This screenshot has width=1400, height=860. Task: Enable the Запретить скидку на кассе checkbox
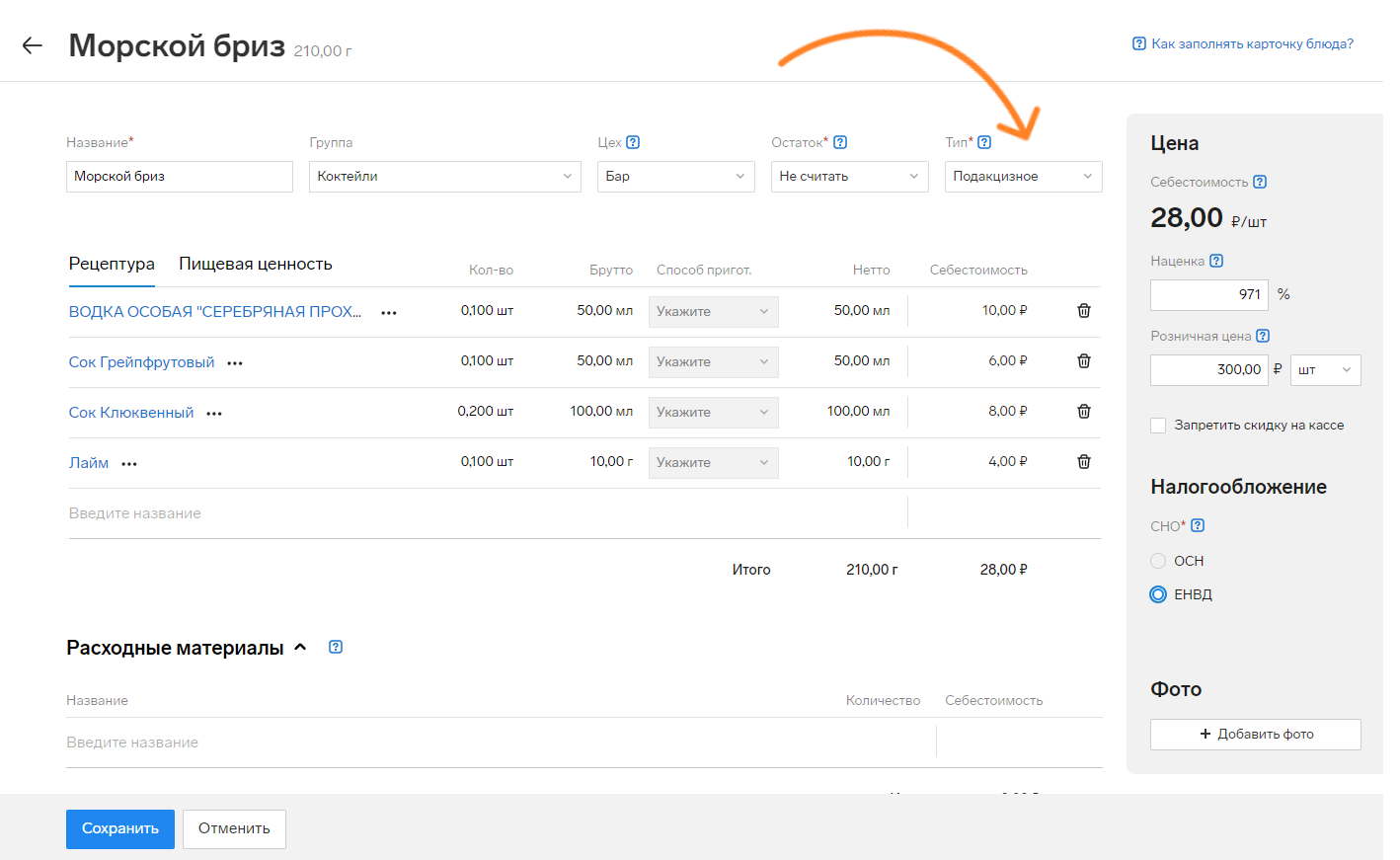pyautogui.click(x=1158, y=426)
